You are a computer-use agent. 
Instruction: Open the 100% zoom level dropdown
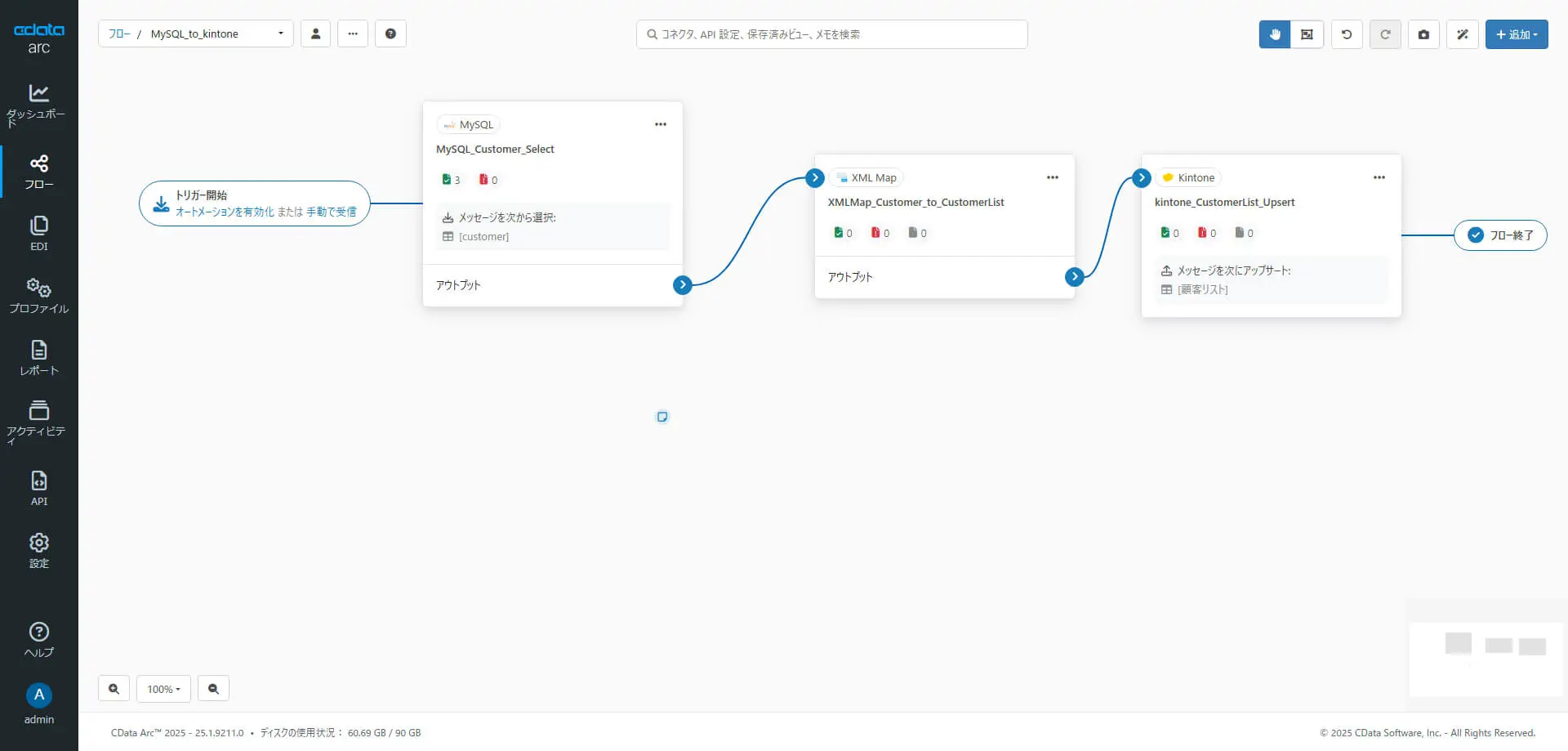click(x=163, y=689)
